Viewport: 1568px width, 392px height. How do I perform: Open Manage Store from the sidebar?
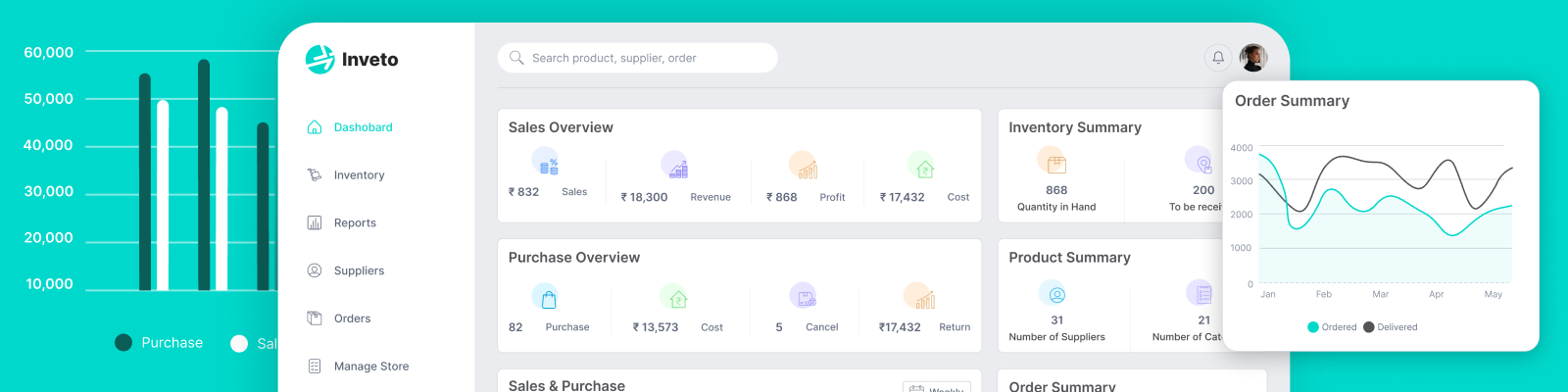tap(370, 367)
